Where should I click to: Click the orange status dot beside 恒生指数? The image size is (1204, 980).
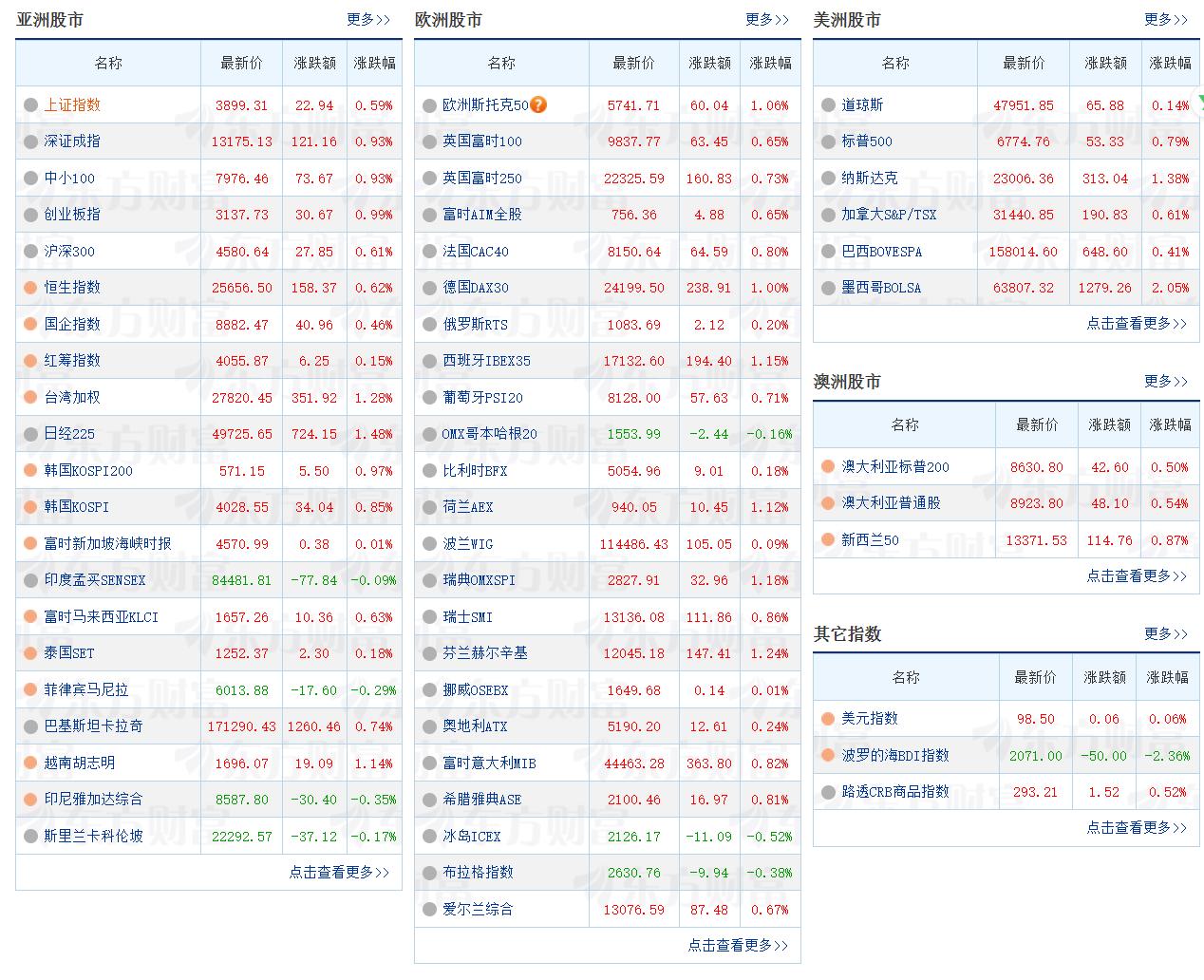pyautogui.click(x=29, y=288)
